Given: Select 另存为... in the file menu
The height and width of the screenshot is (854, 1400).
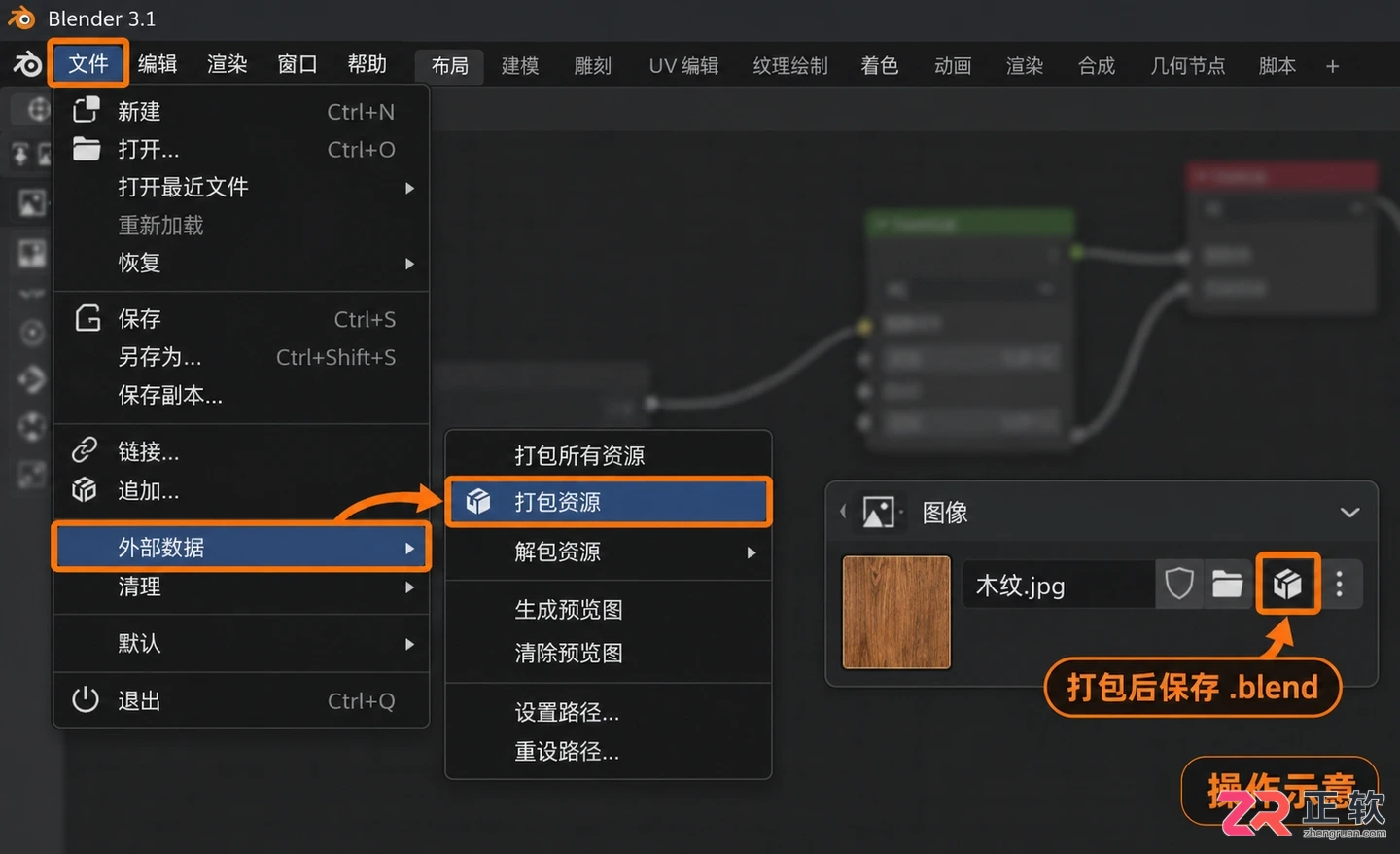Looking at the screenshot, I should pyautogui.click(x=241, y=357).
